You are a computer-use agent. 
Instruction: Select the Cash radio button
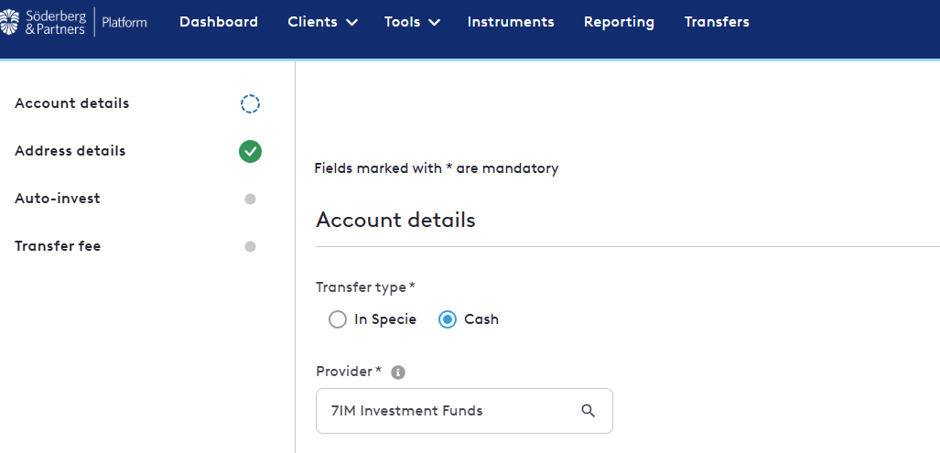447,319
